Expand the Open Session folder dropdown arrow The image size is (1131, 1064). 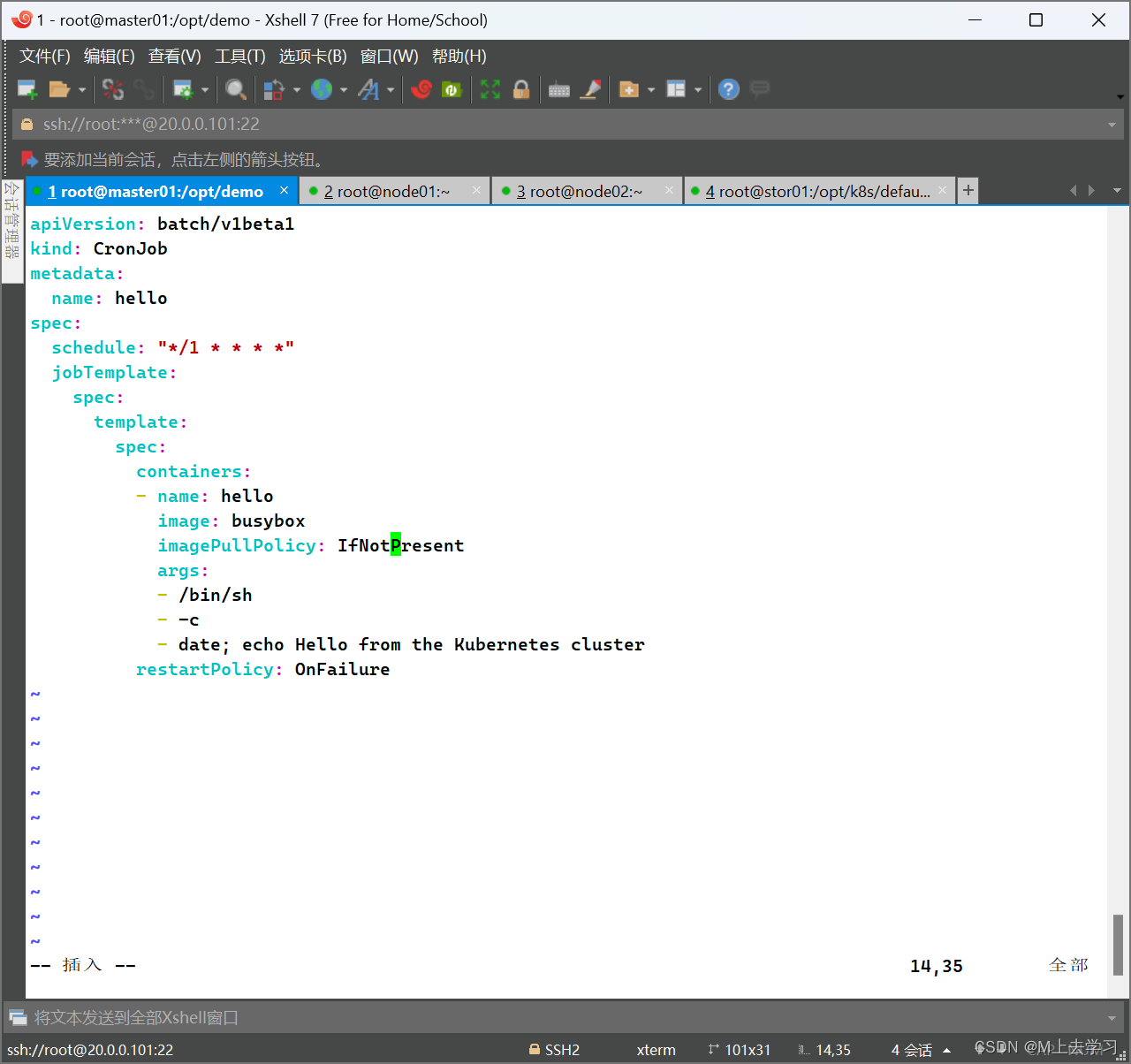pos(81,90)
